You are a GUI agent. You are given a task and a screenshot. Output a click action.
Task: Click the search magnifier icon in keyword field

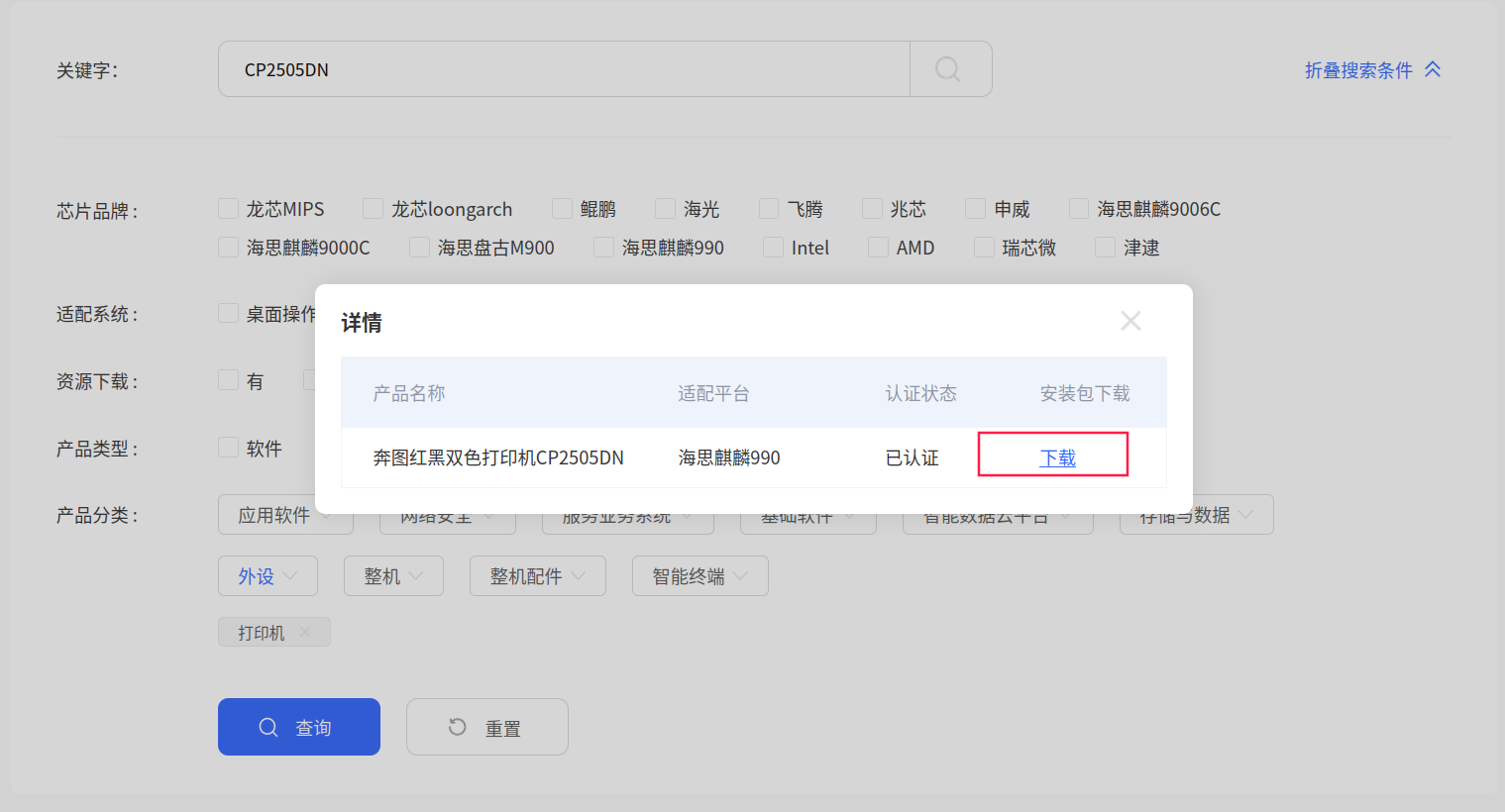(x=948, y=69)
